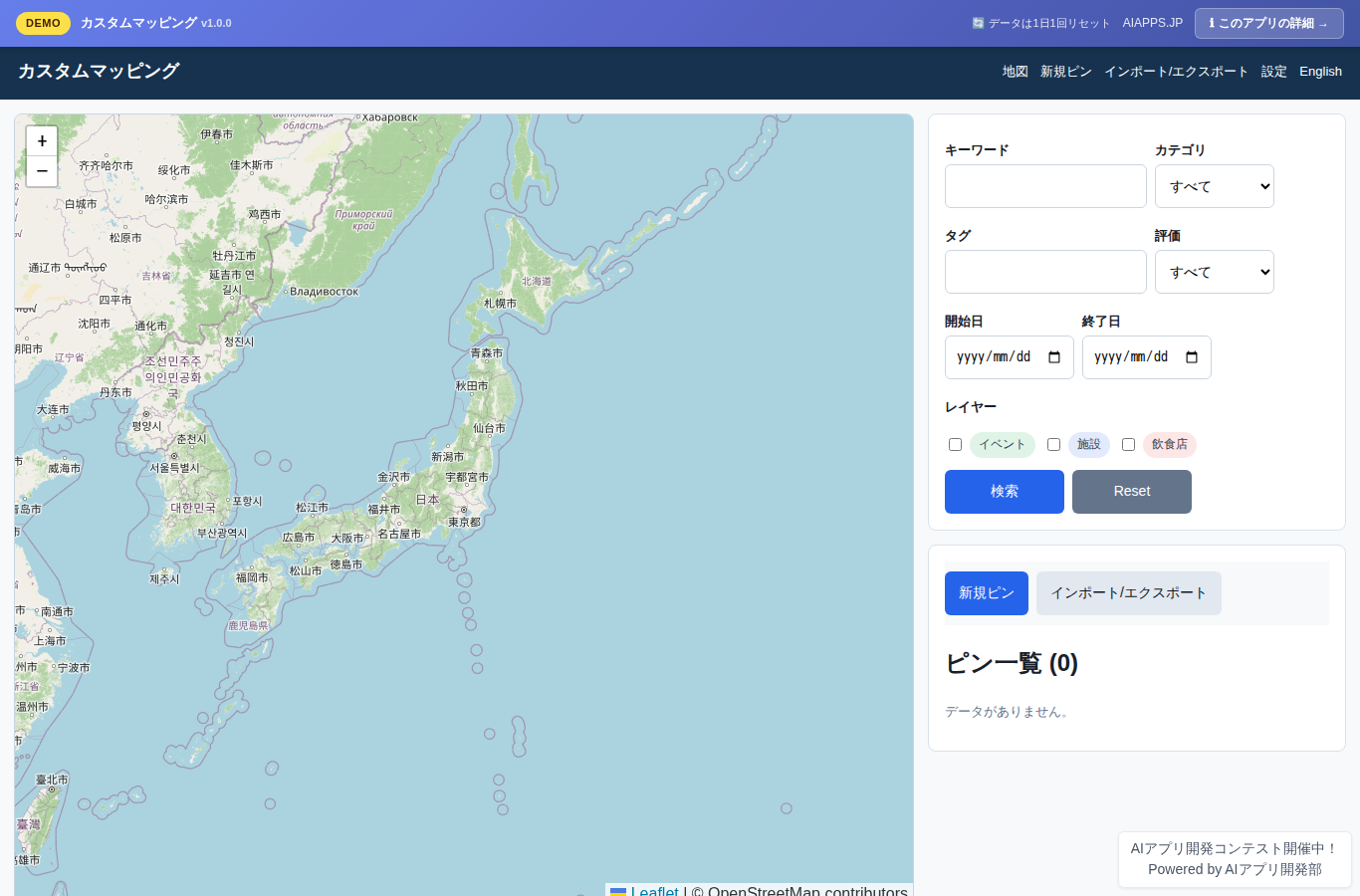Click 大阪市 label on the map

(x=347, y=539)
